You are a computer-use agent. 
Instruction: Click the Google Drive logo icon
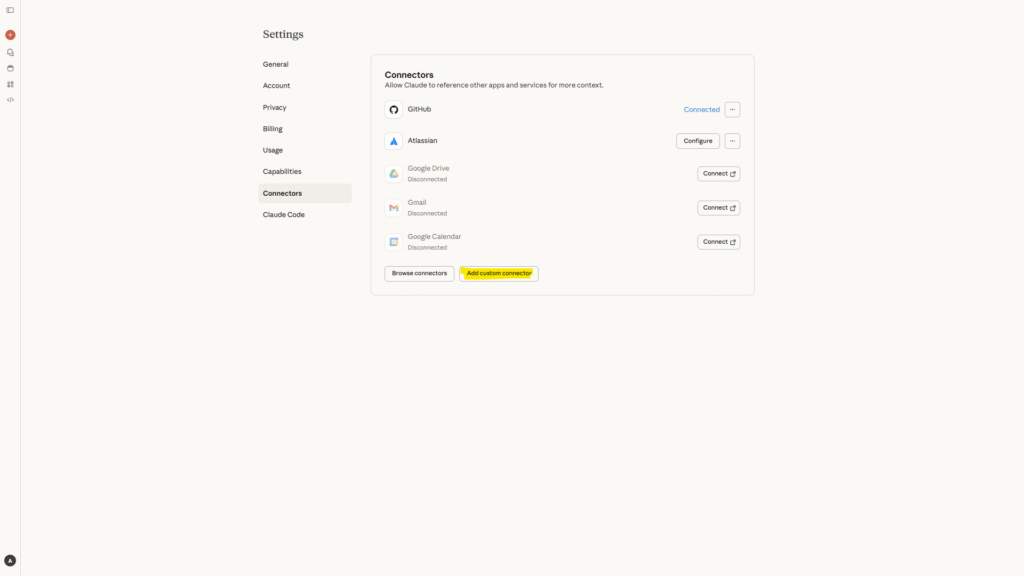tap(394, 174)
